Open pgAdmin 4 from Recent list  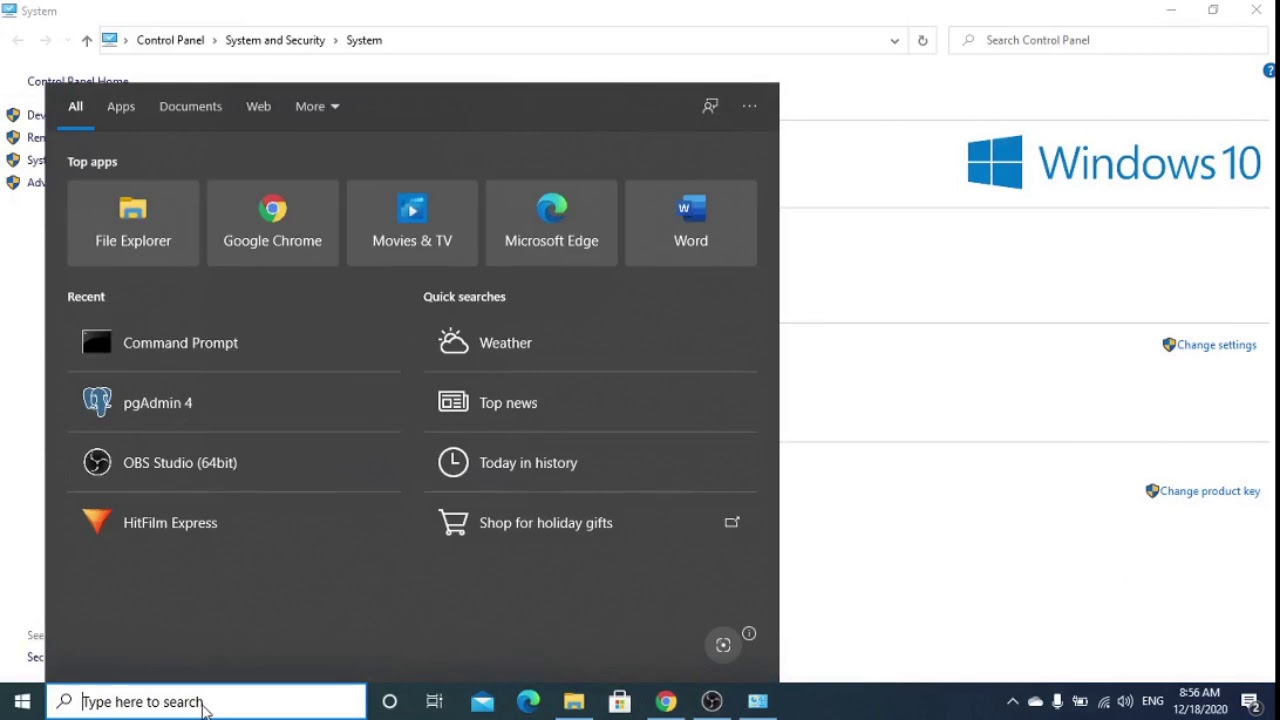click(x=234, y=403)
